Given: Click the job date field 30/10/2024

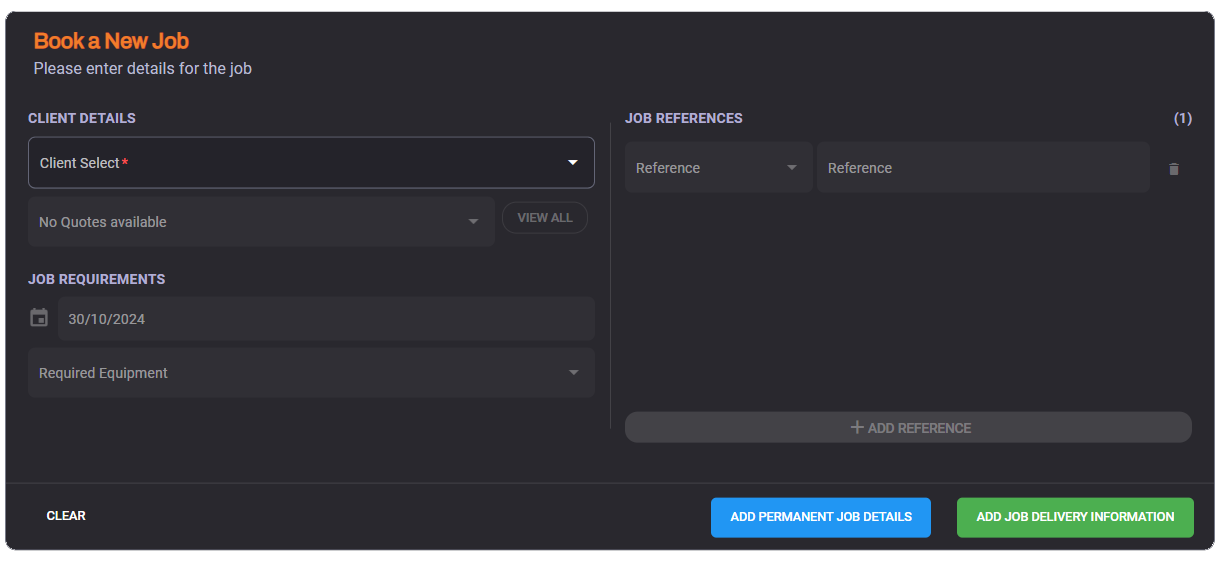Looking at the screenshot, I should [x=326, y=319].
